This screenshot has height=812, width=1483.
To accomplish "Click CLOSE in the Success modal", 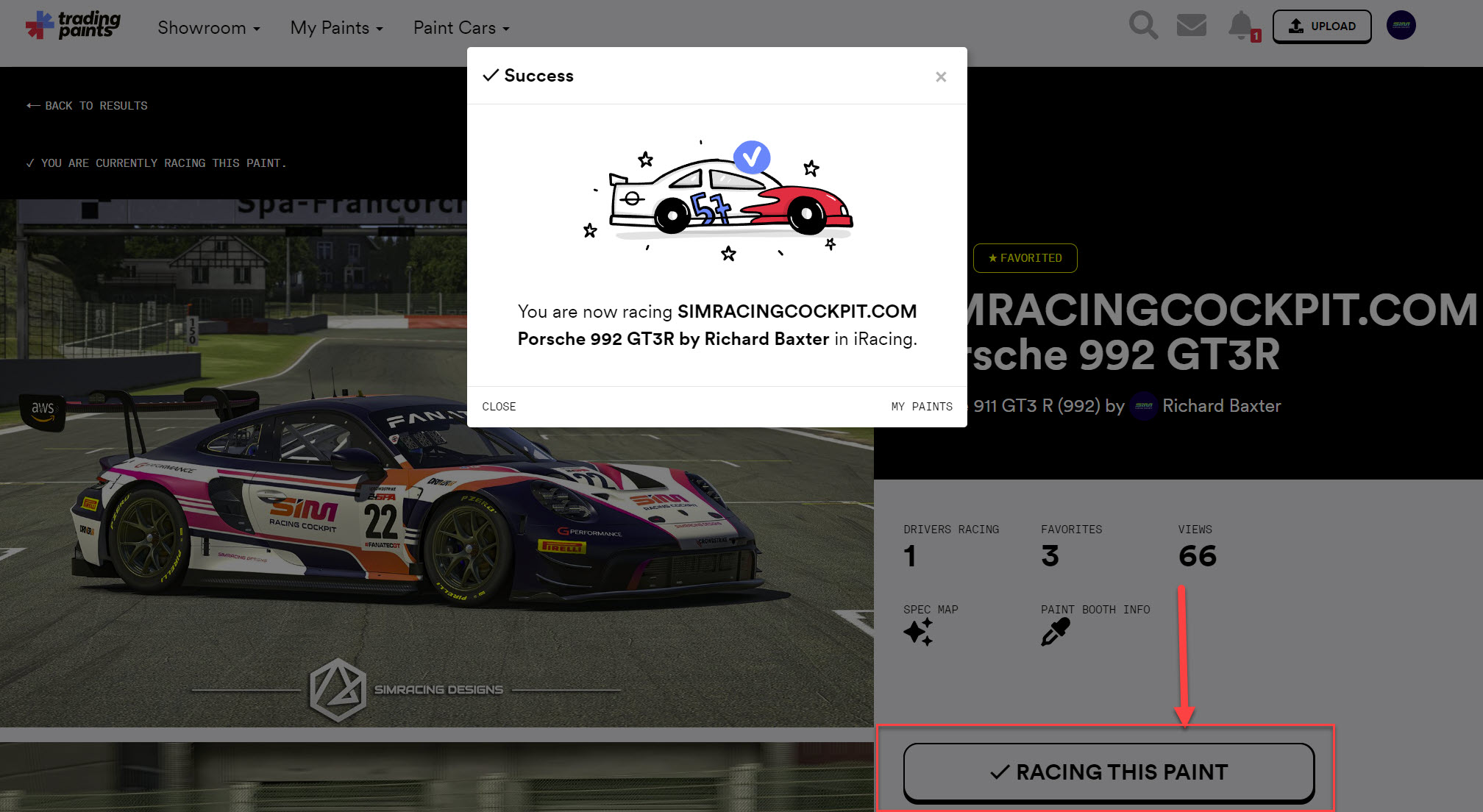I will (499, 406).
